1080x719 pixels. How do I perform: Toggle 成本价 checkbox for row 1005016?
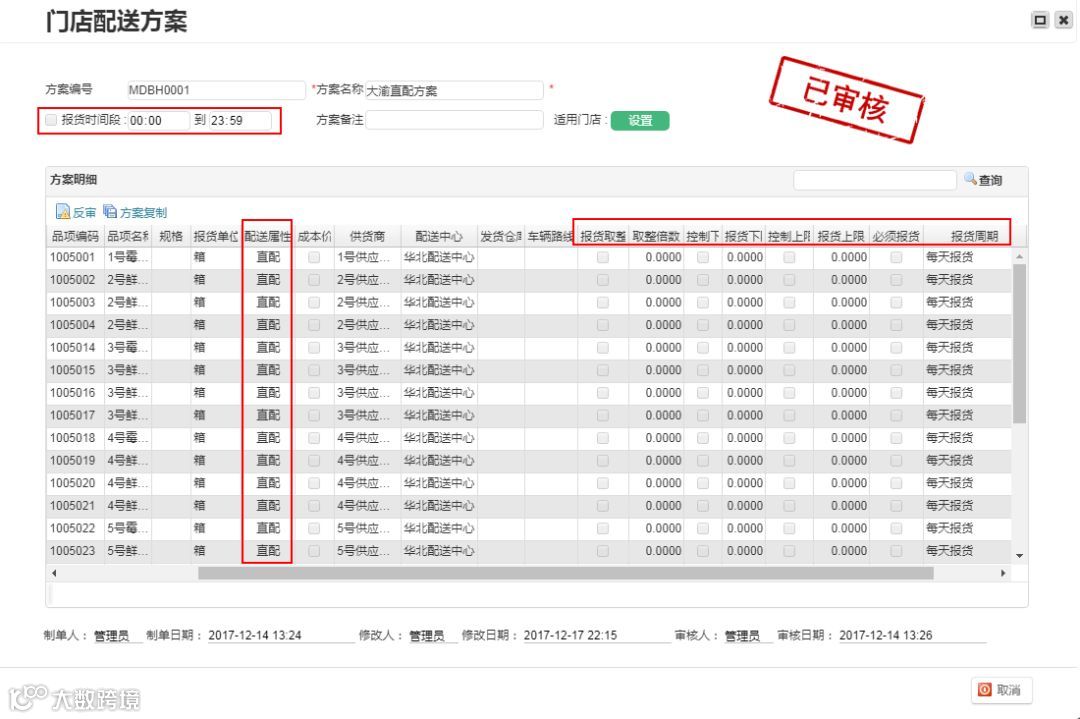pos(314,393)
